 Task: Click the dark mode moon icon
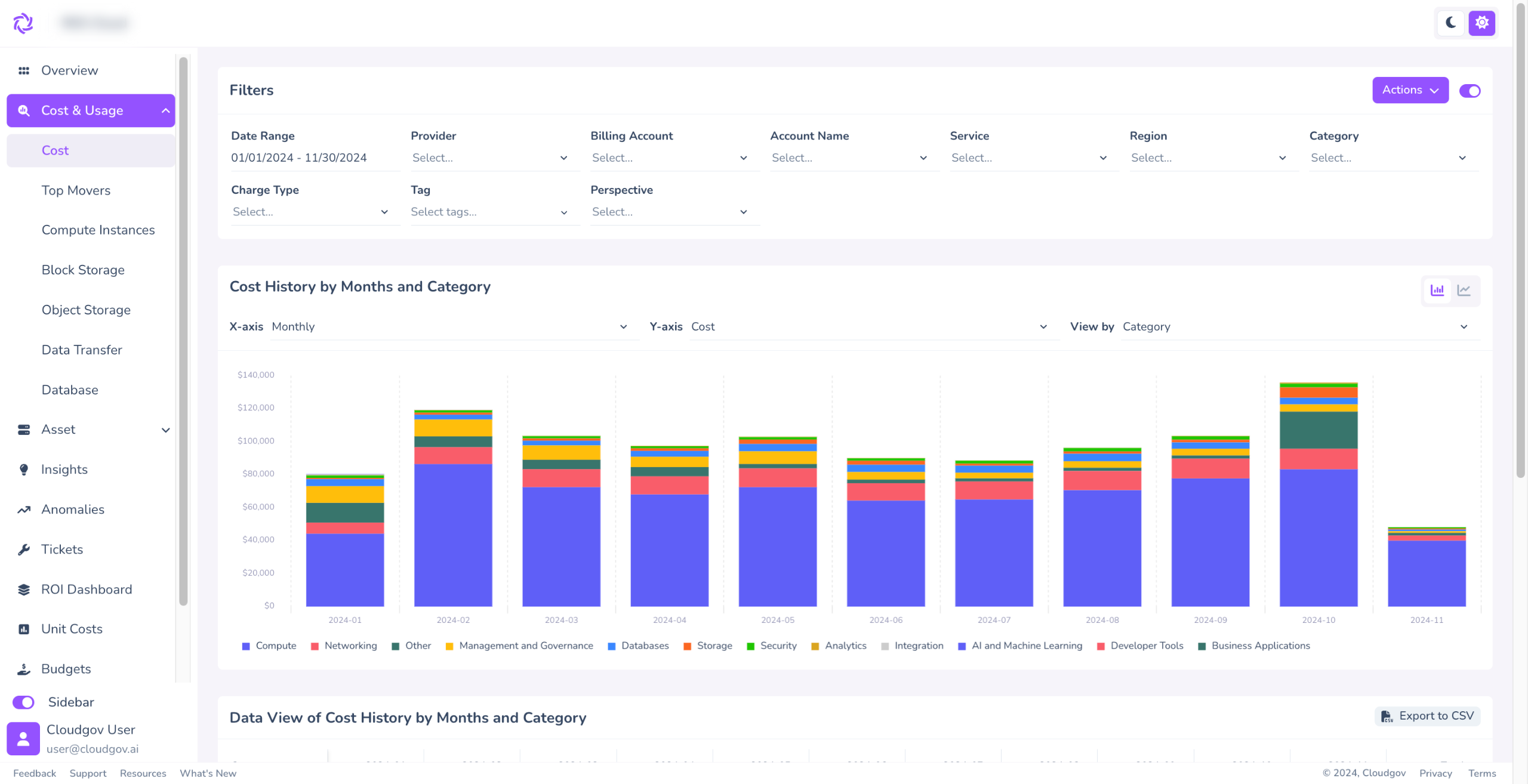pyautogui.click(x=1450, y=23)
